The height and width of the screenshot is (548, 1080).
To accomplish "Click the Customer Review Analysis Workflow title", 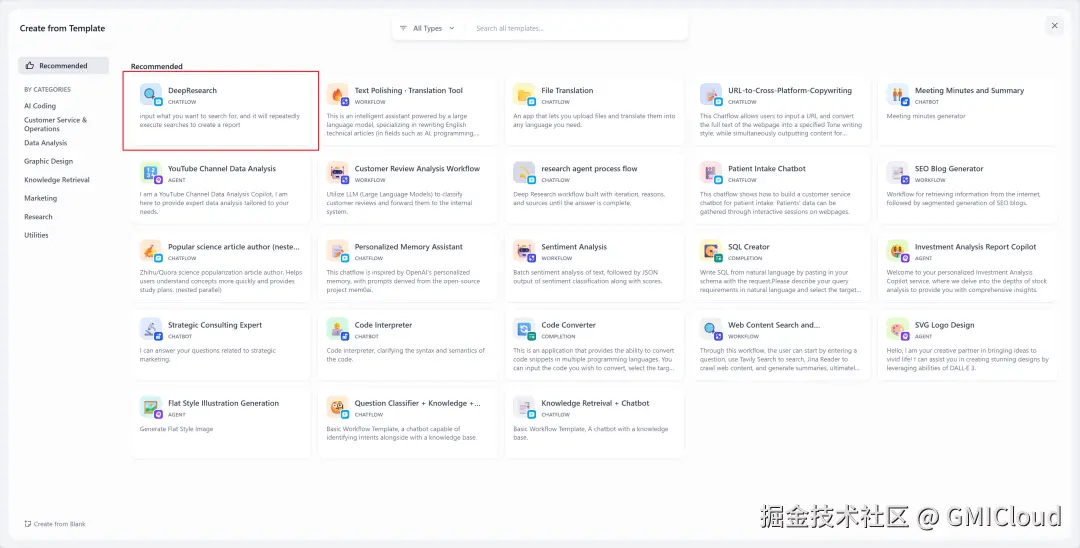I will [x=417, y=169].
